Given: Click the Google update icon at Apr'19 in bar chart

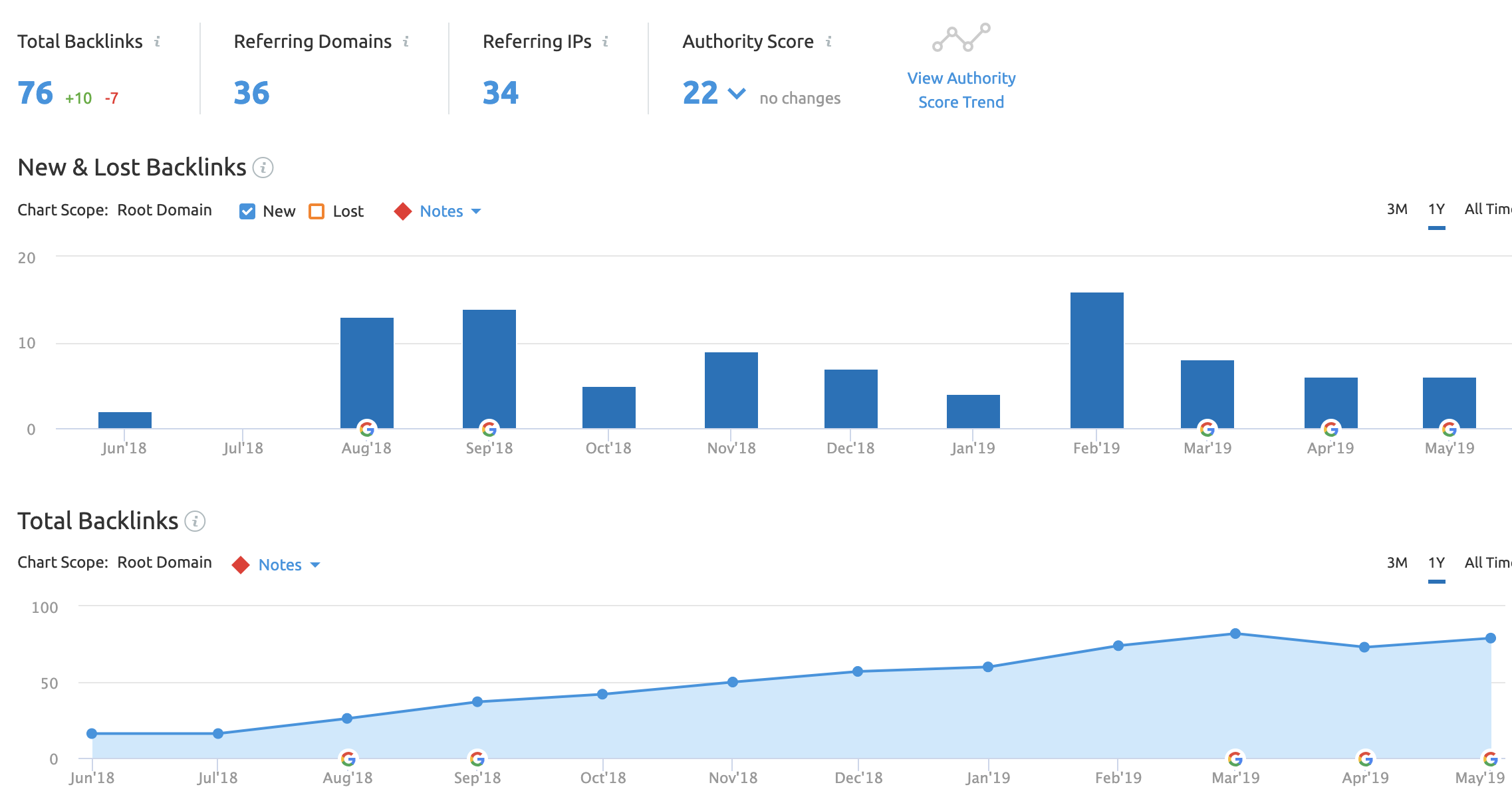Looking at the screenshot, I should point(1331,429).
